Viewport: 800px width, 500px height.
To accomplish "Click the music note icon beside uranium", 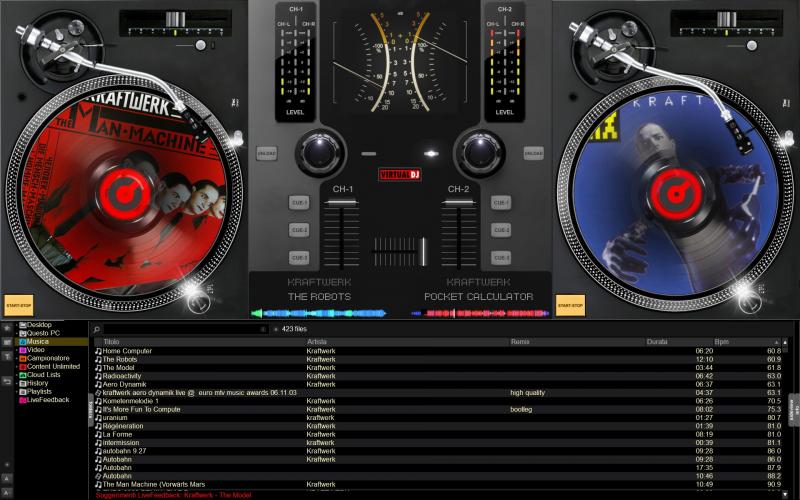I will pyautogui.click(x=98, y=418).
